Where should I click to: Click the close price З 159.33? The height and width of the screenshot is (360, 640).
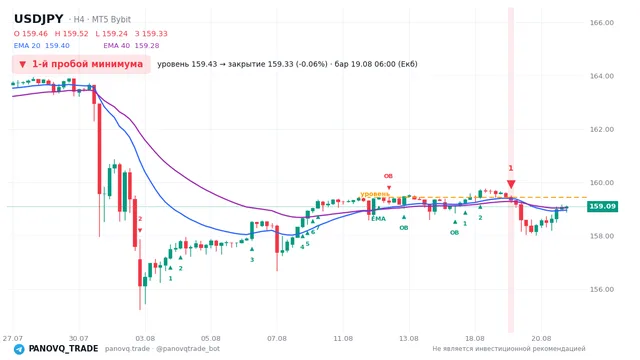coord(151,33)
